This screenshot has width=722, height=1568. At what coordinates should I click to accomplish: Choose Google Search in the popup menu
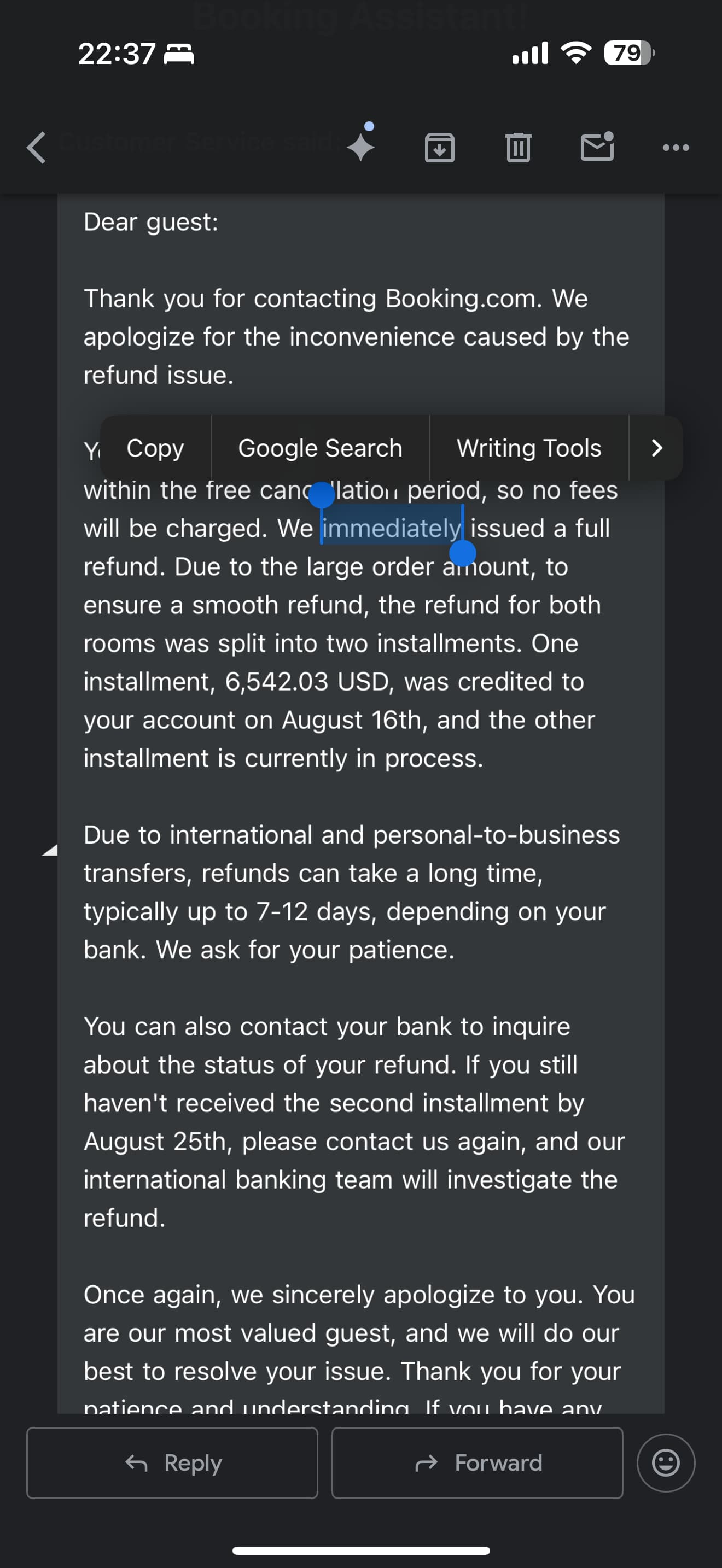point(320,448)
